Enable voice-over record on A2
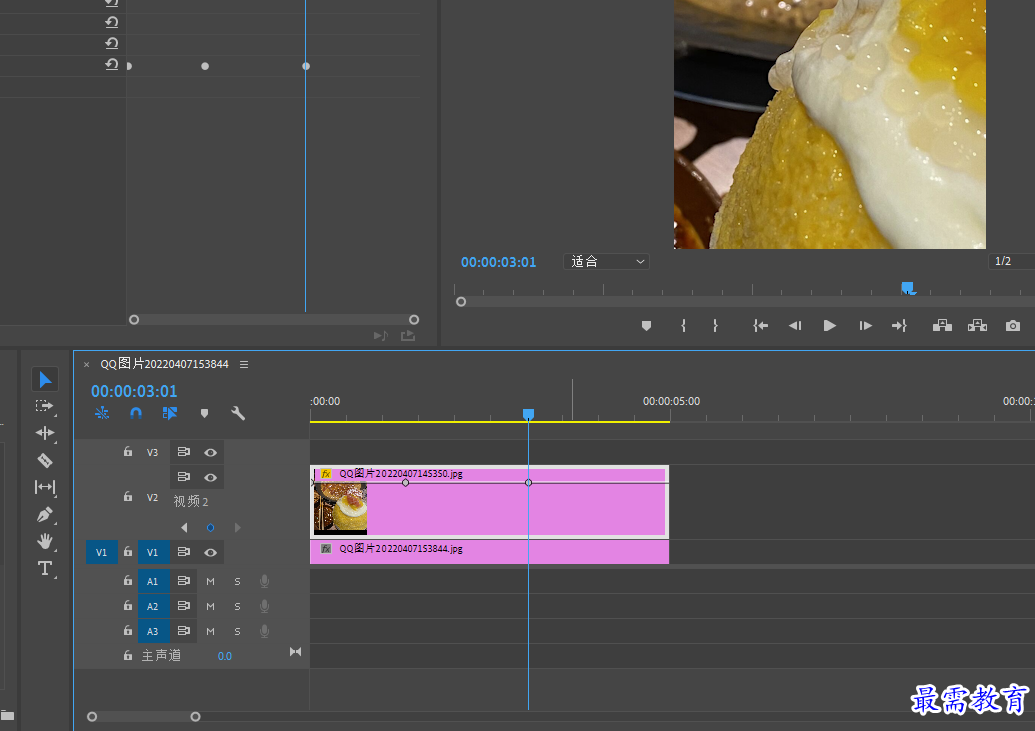 tap(265, 606)
